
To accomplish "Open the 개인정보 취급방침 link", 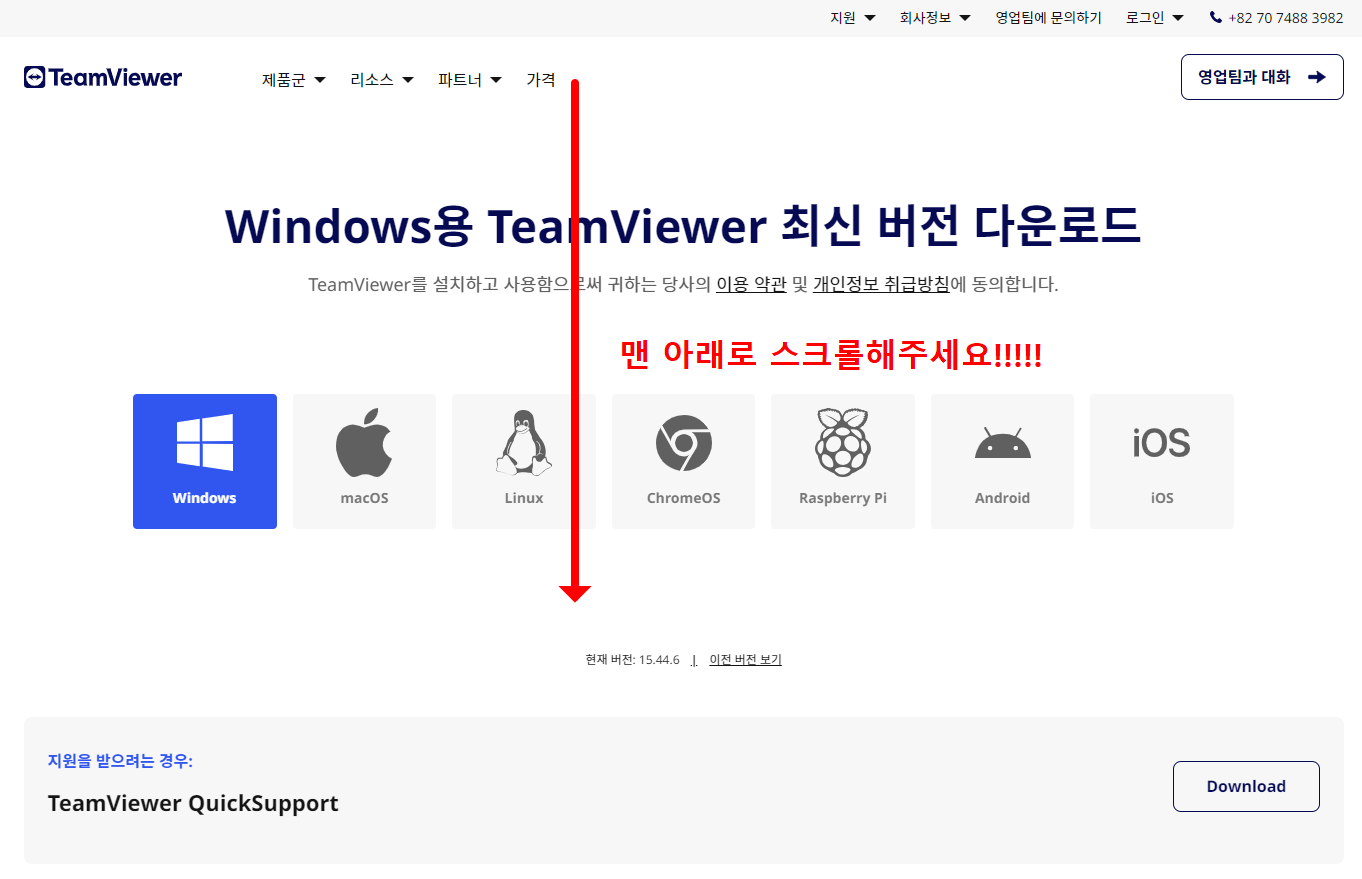I will tap(881, 284).
